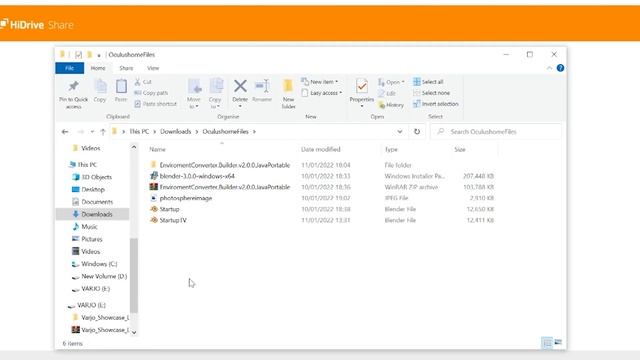Open the recent locations dropdown arrow
The height and width of the screenshot is (360, 640).
point(92,132)
